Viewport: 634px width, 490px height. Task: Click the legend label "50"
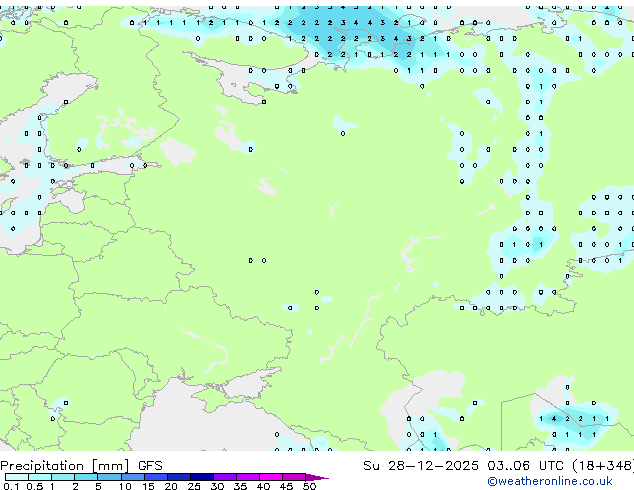coord(309,486)
